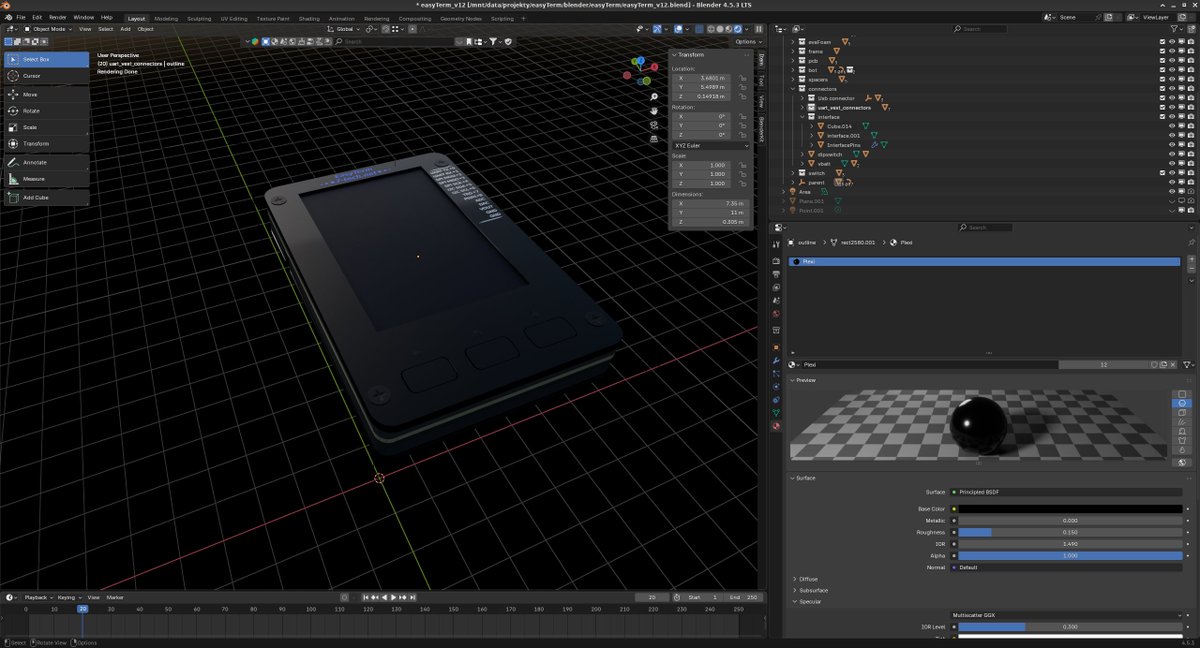Exclude the pcb collection via checkbox
Image resolution: width=1200 pixels, height=648 pixels.
click(x=1162, y=61)
